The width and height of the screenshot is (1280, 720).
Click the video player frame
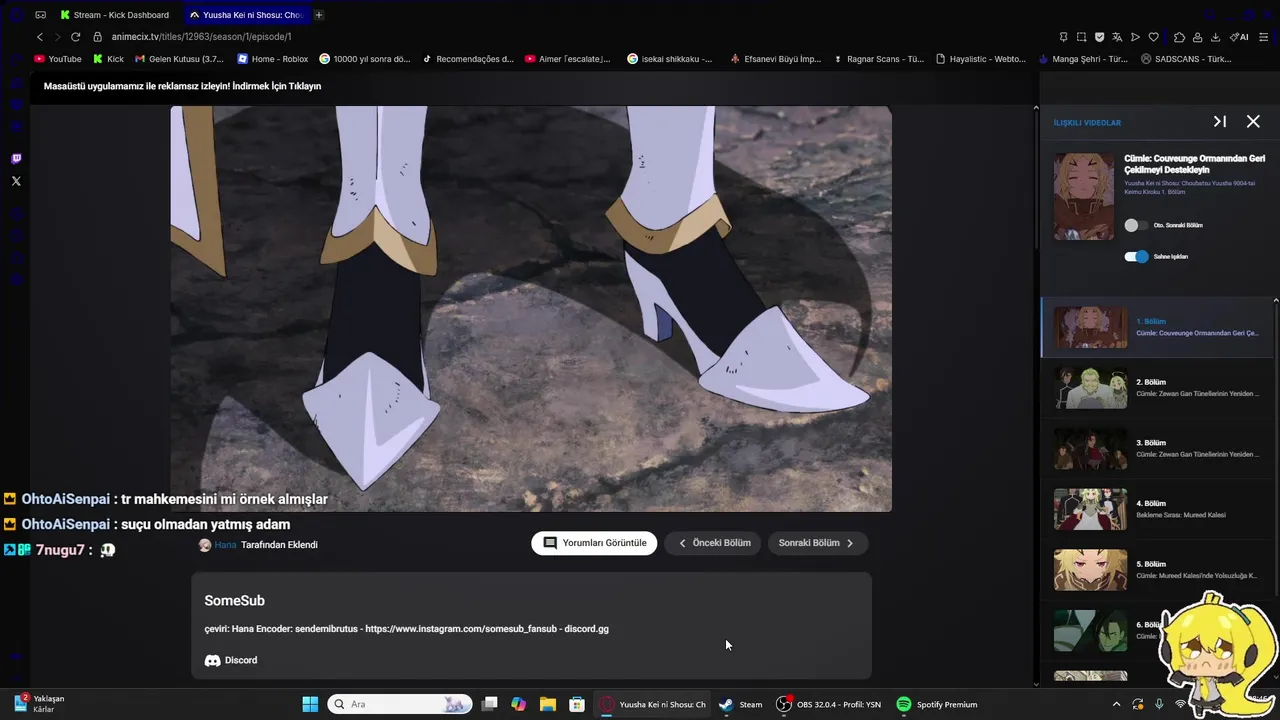tap(531, 309)
